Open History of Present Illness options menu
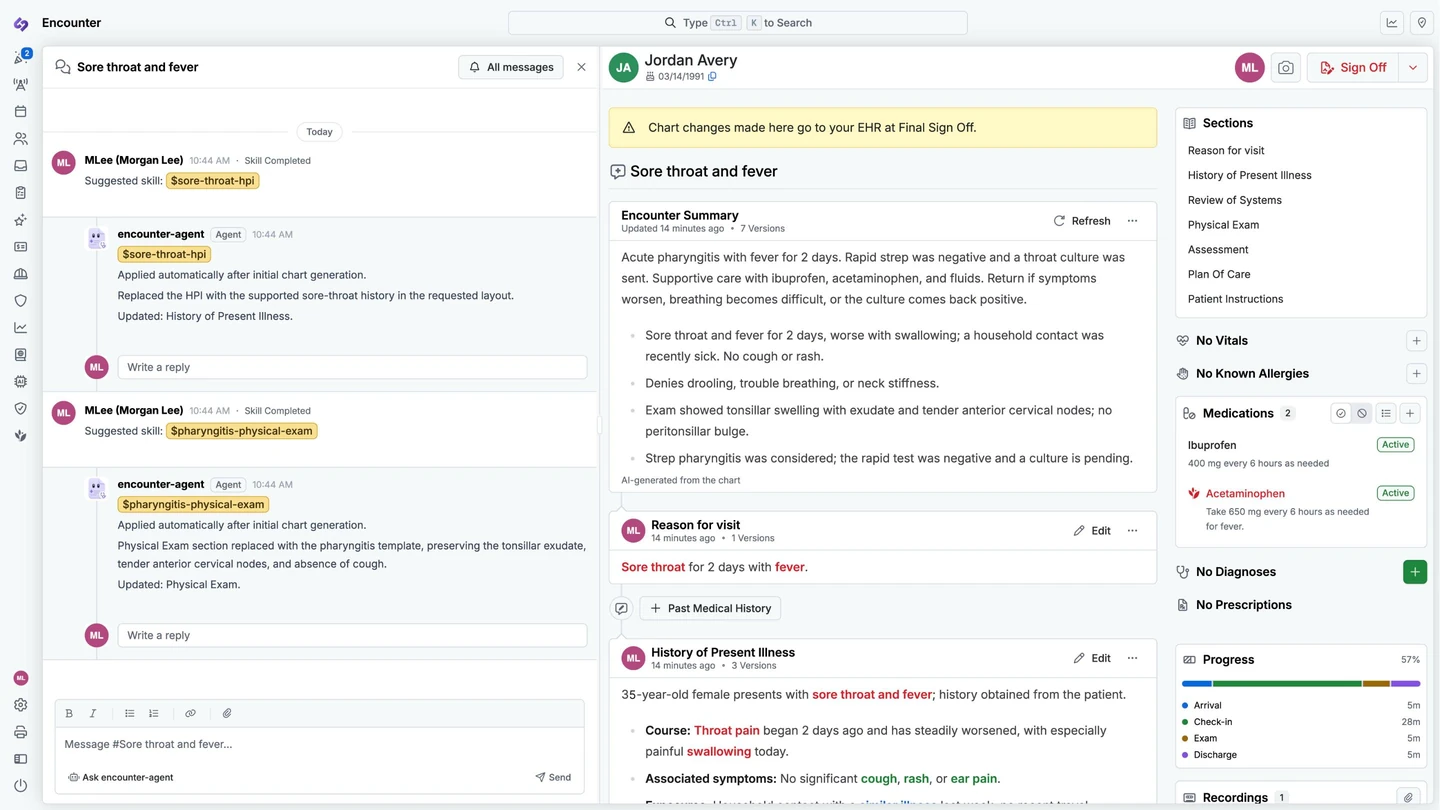The width and height of the screenshot is (1440, 810). [1133, 658]
